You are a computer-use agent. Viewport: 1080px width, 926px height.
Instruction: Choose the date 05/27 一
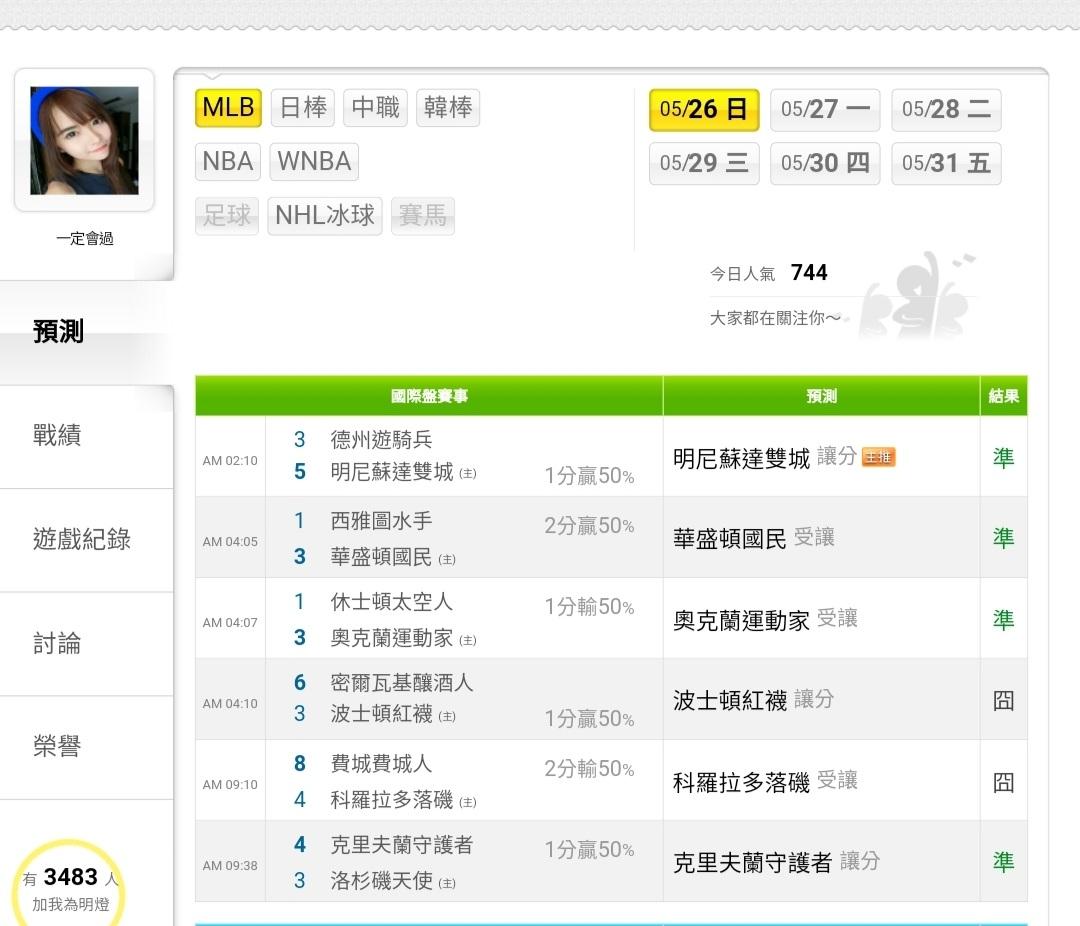(825, 110)
